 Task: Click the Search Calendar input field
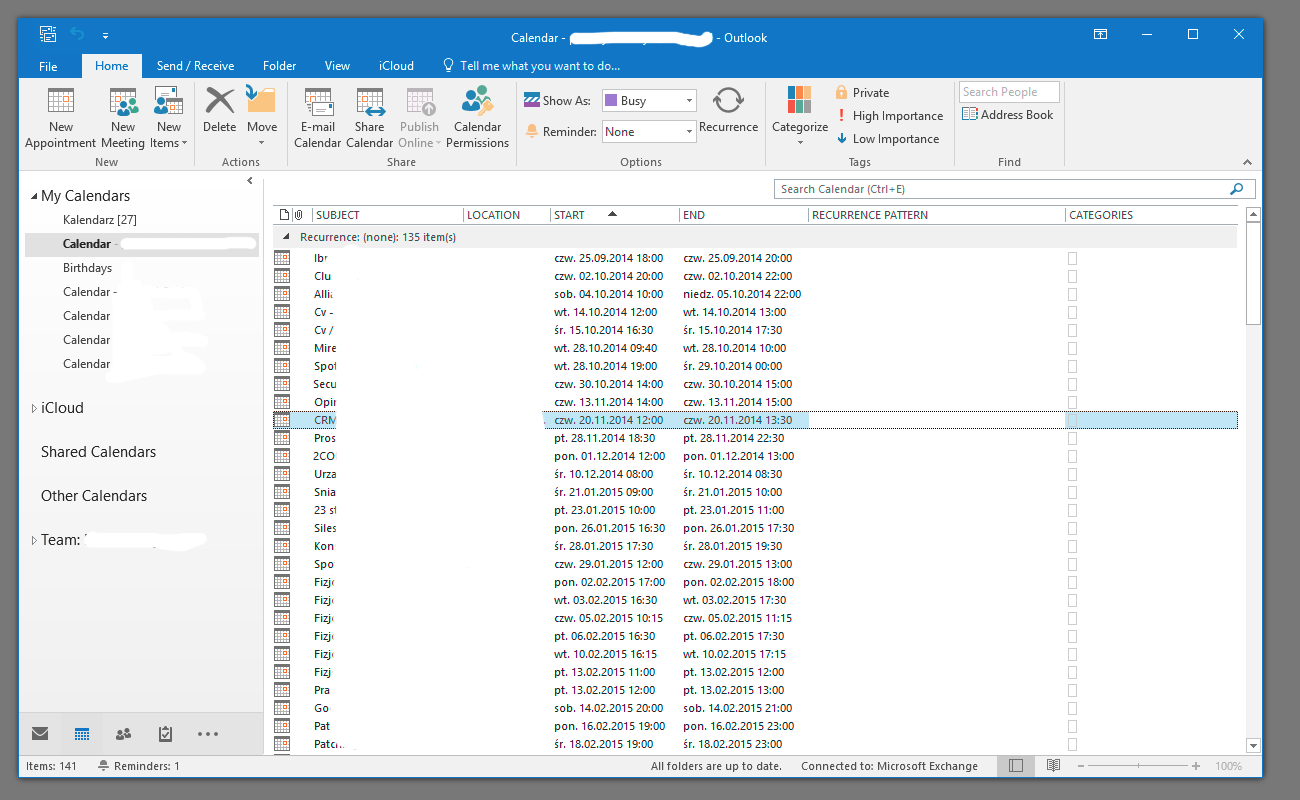pos(1000,189)
